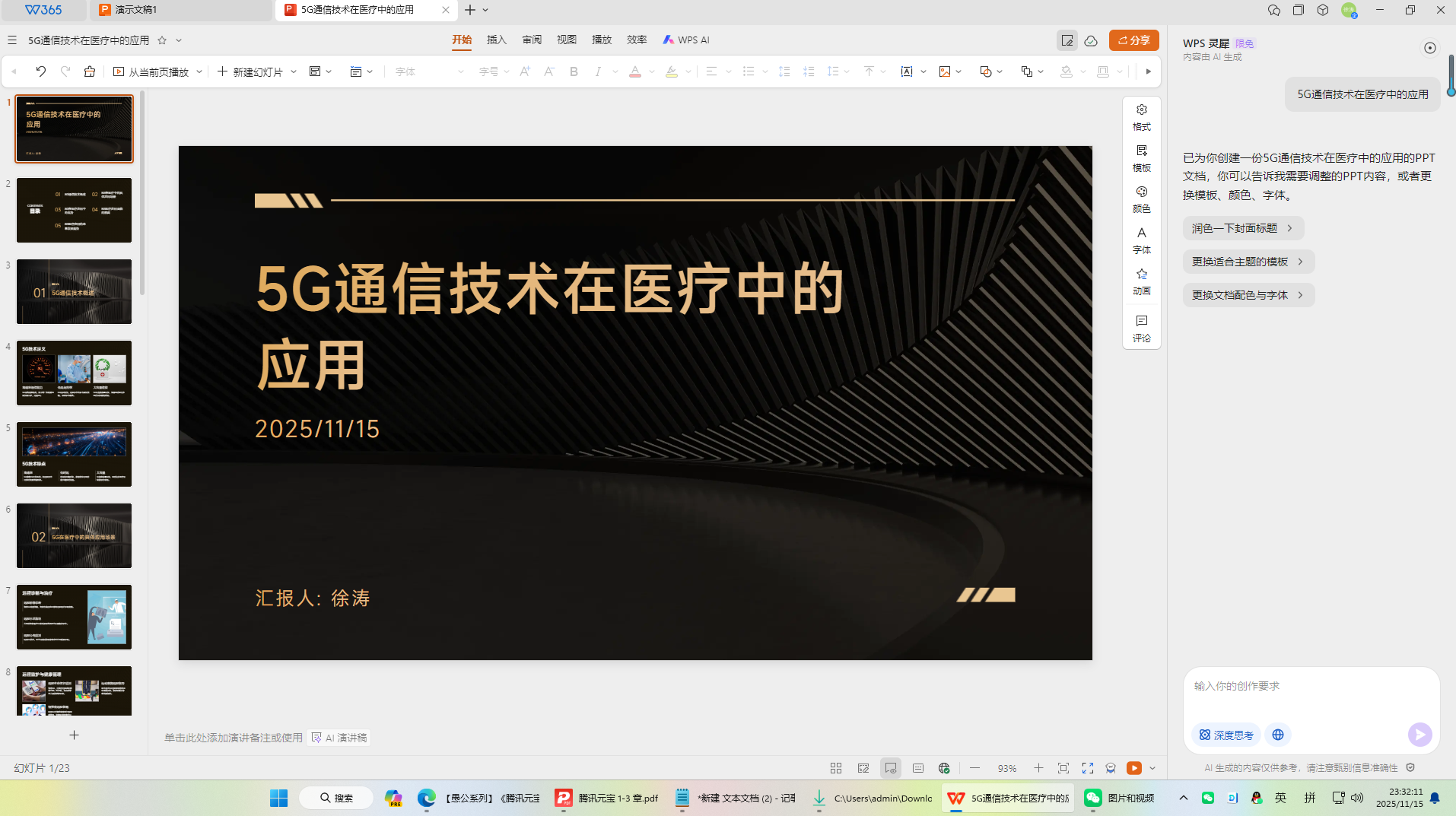This screenshot has height=816, width=1456.
Task: Open the 模板 panel in right sidebar
Action: (x=1141, y=159)
